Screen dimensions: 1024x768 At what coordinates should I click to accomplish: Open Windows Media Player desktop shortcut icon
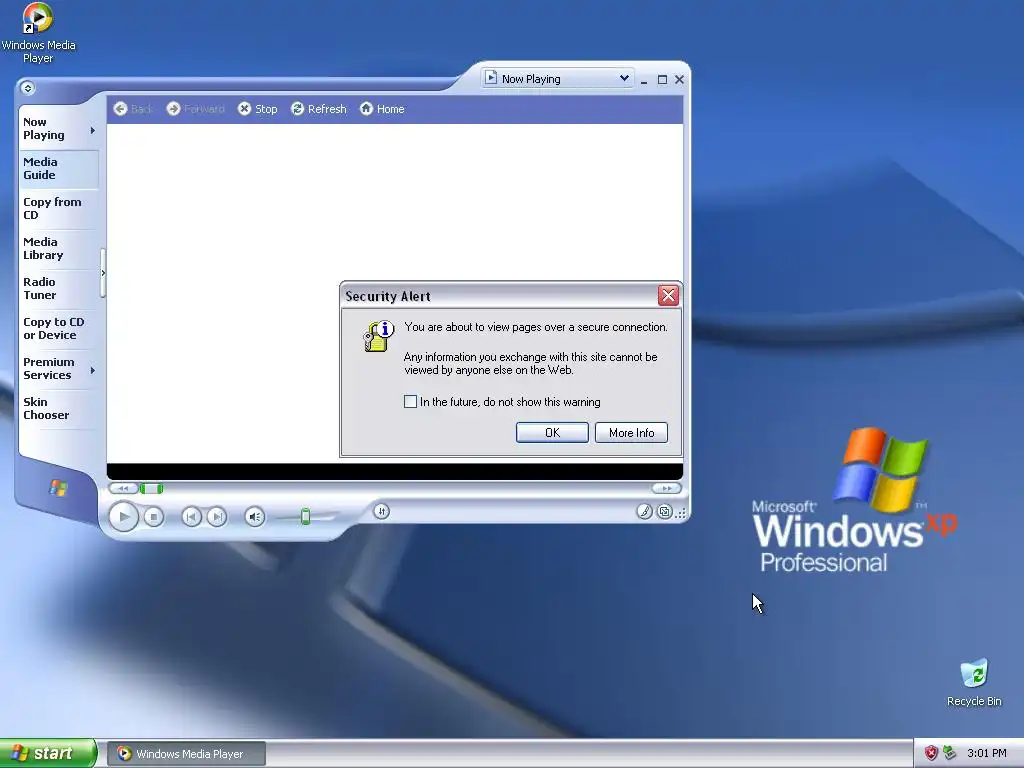coord(38,33)
